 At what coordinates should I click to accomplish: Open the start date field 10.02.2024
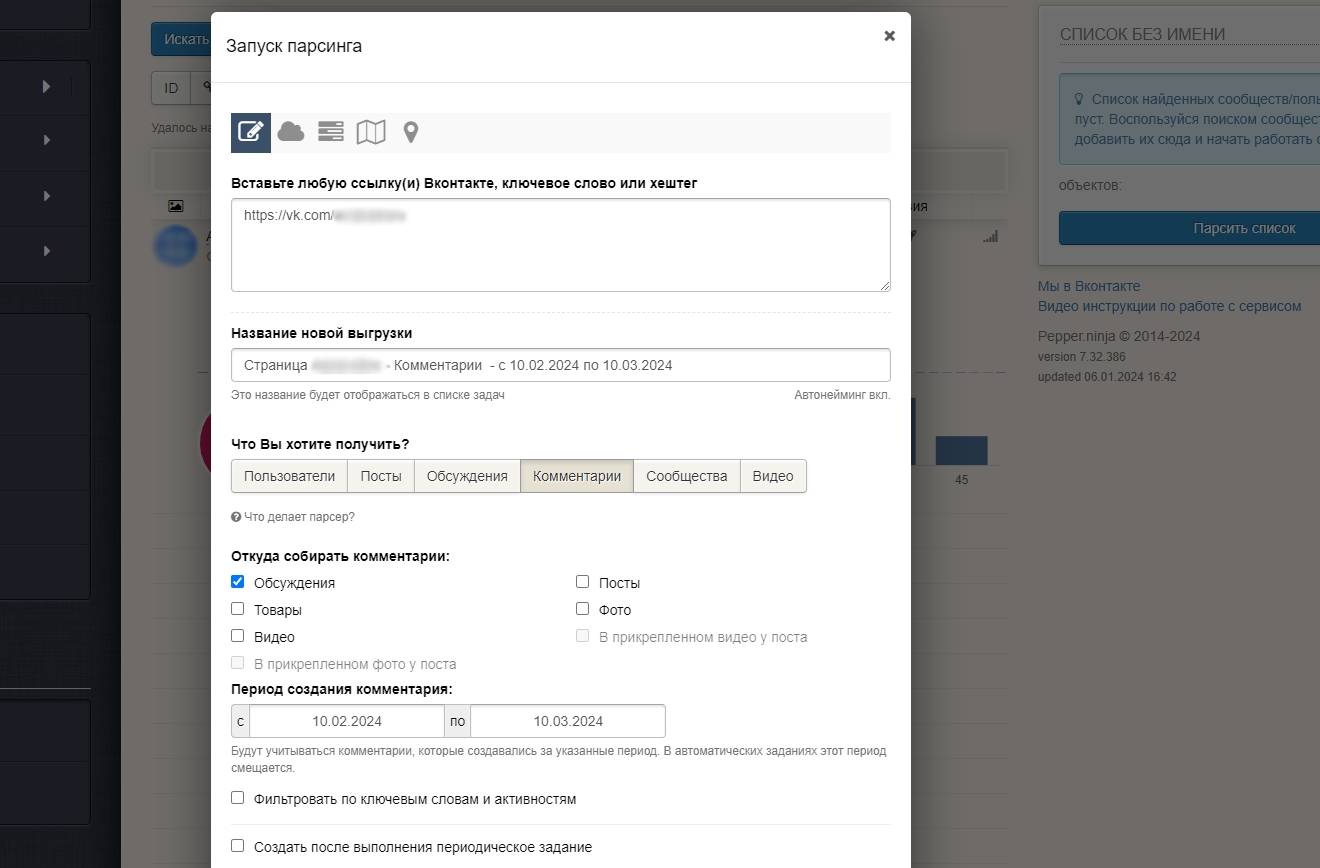coord(346,721)
